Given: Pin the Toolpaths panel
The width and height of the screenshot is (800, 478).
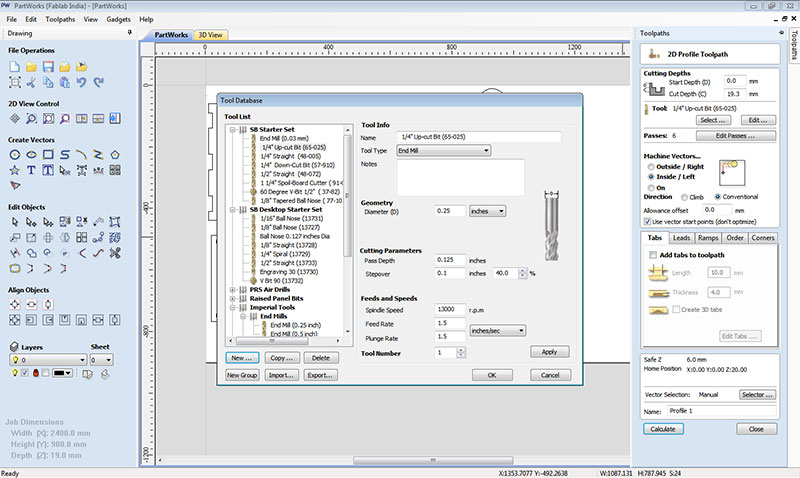Looking at the screenshot, I should pyautogui.click(x=781, y=33).
